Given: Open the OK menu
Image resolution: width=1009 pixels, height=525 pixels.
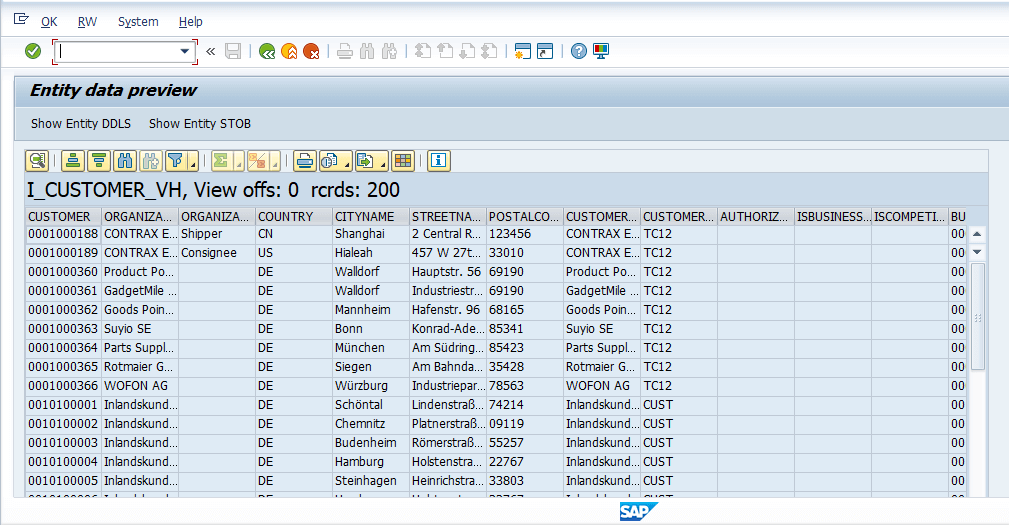Looking at the screenshot, I should [x=49, y=22].
